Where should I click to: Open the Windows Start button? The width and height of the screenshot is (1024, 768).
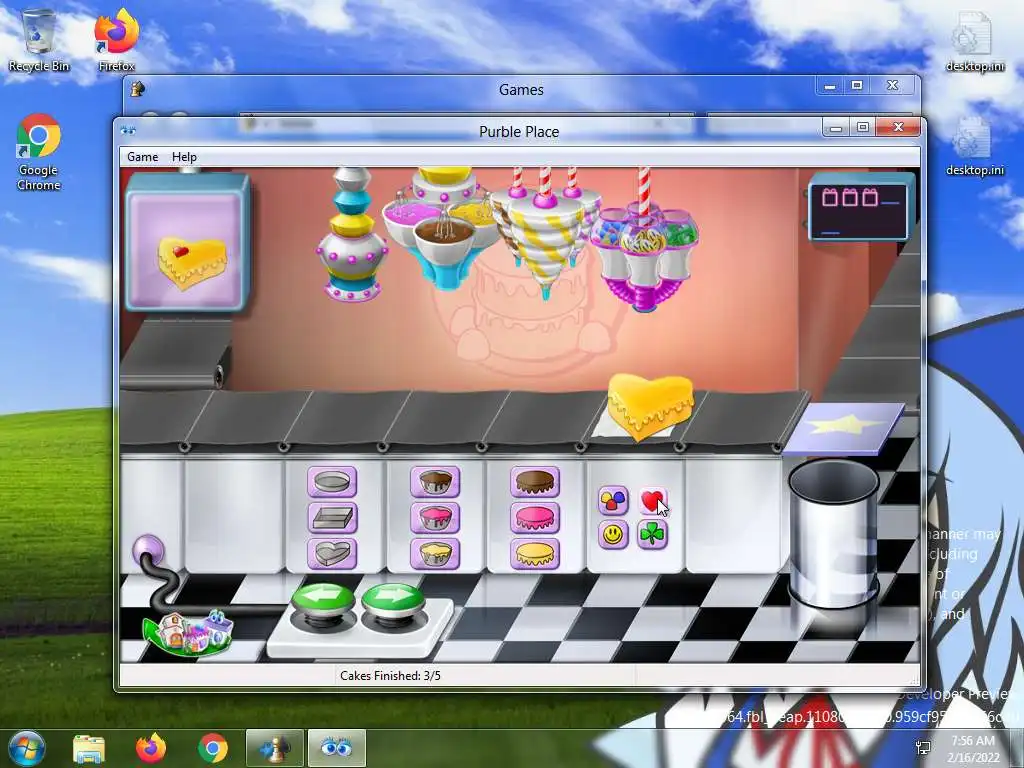coord(25,748)
